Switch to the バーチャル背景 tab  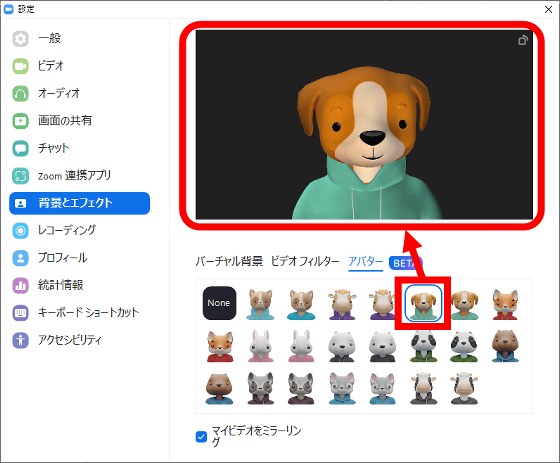click(229, 262)
